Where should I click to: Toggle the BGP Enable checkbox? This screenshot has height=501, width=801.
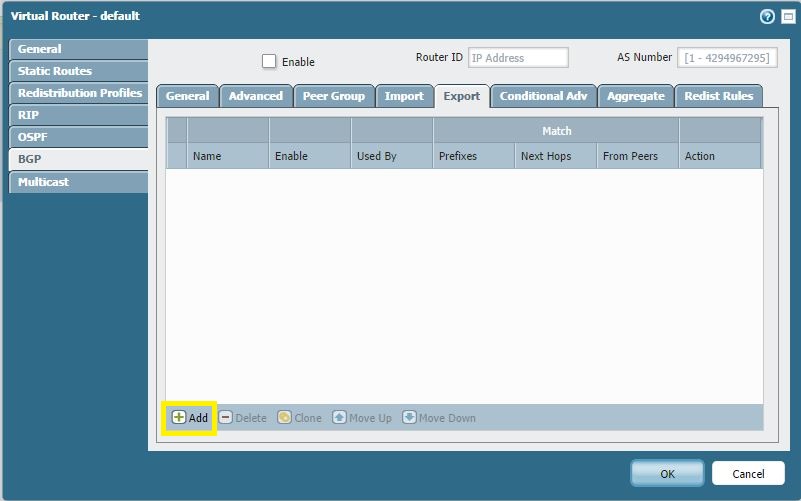pos(269,61)
